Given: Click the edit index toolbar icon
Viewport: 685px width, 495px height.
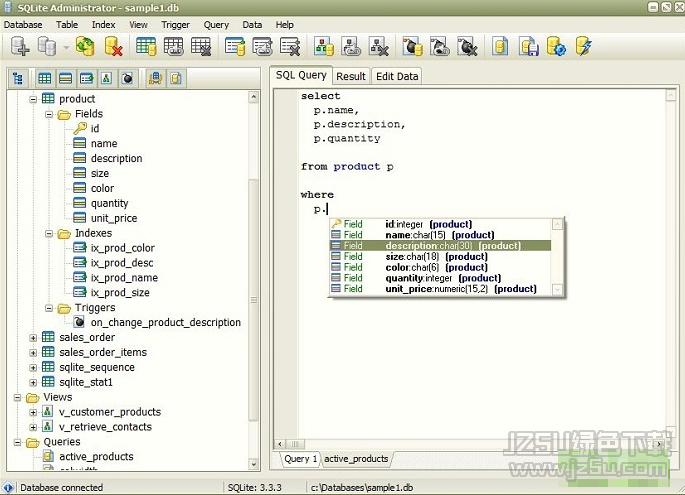Looking at the screenshot, I should [x=263, y=46].
